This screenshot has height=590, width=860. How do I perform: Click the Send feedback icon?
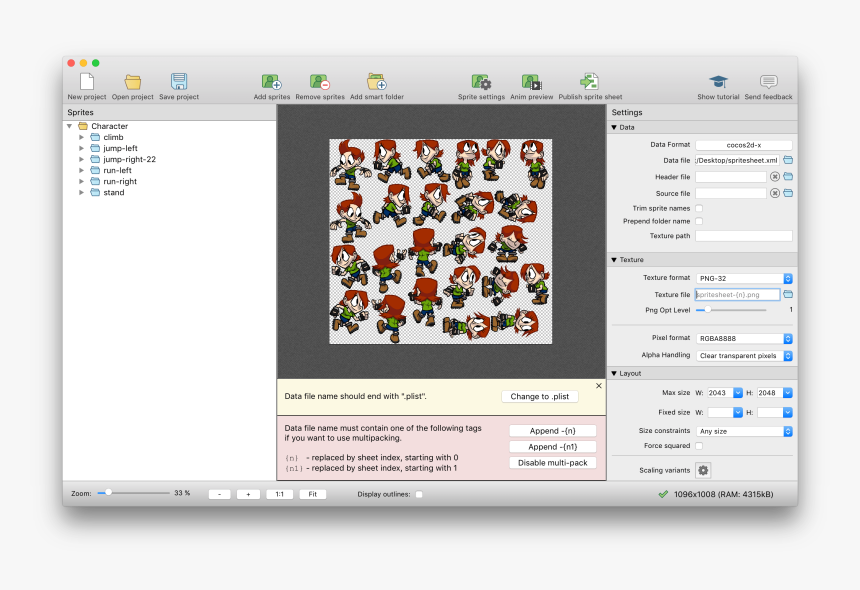768,82
